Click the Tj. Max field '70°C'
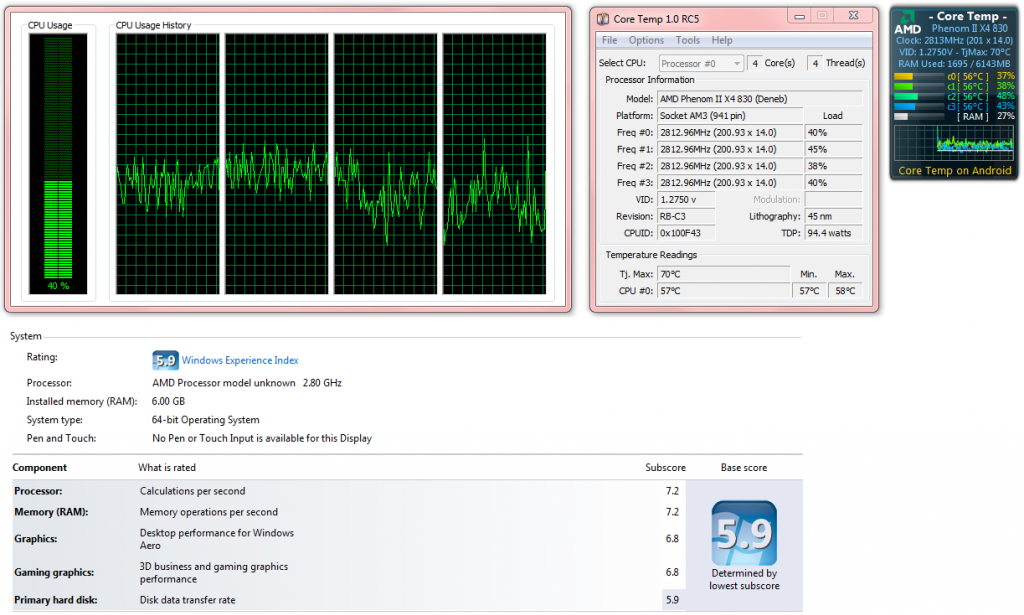This screenshot has width=1024, height=615. 724,274
